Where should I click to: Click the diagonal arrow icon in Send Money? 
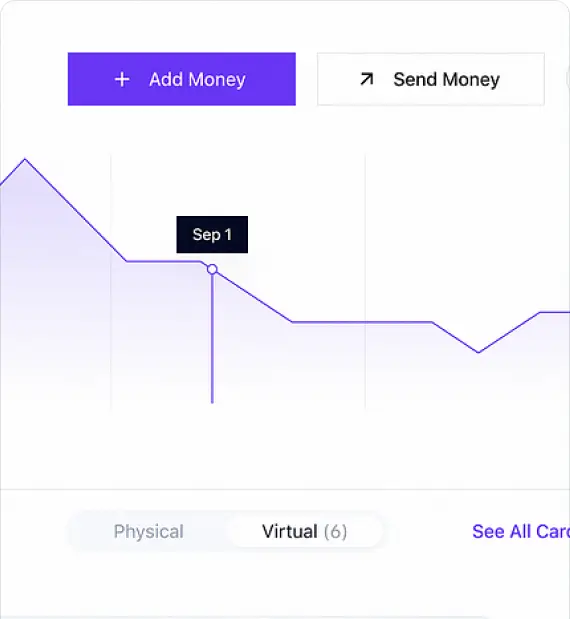coord(366,79)
